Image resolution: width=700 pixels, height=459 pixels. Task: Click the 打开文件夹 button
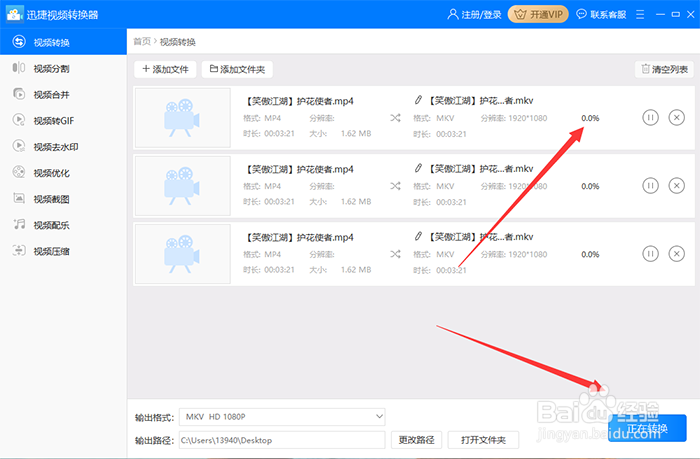coord(483,440)
